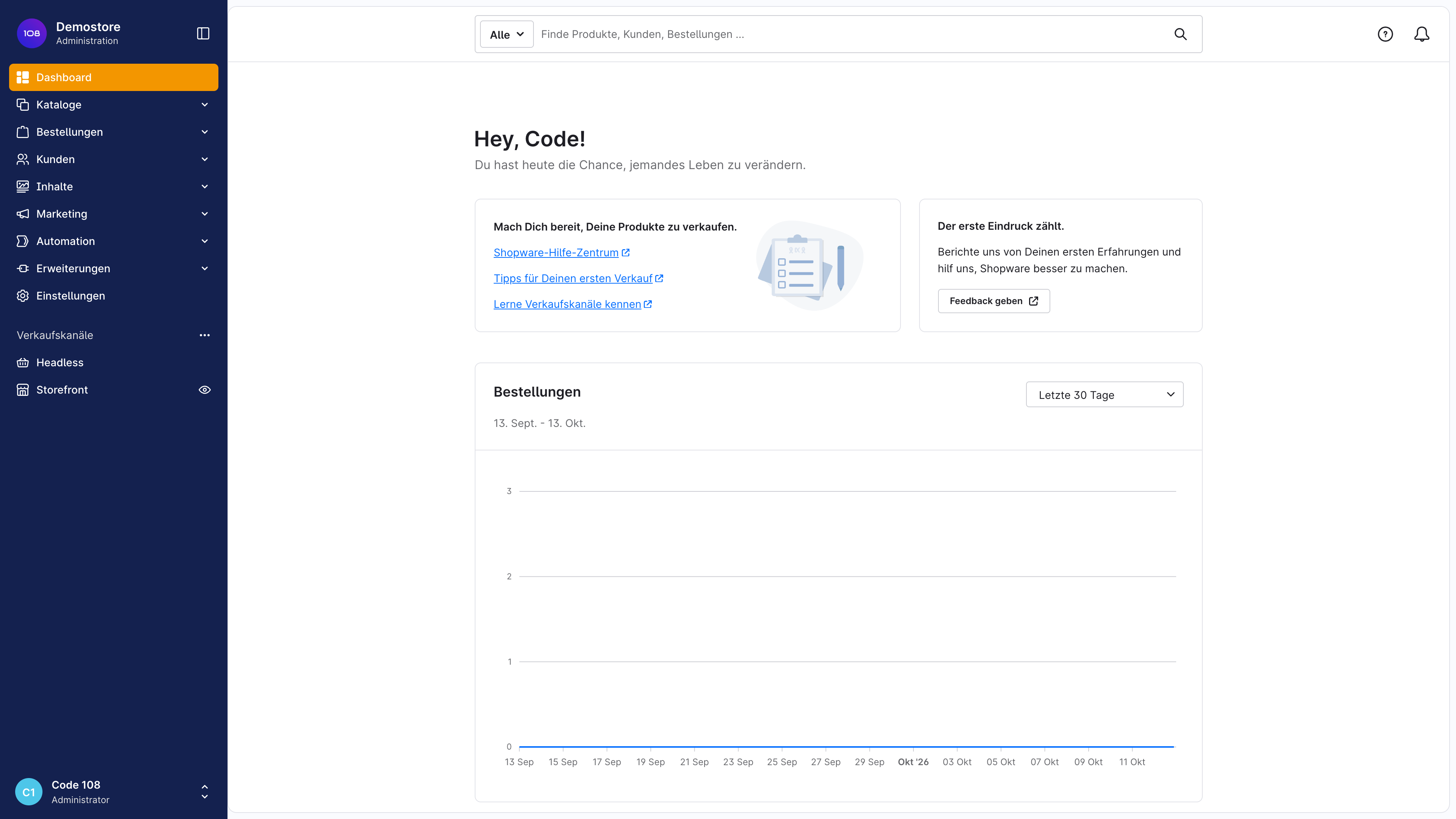Click the Storefront shop icon
The image size is (1456, 819).
click(x=23, y=390)
